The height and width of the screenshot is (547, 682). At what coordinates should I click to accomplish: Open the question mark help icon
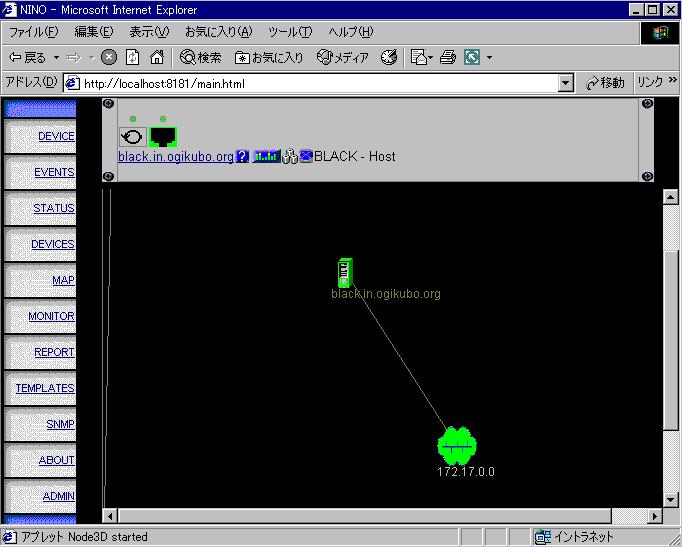[242, 156]
